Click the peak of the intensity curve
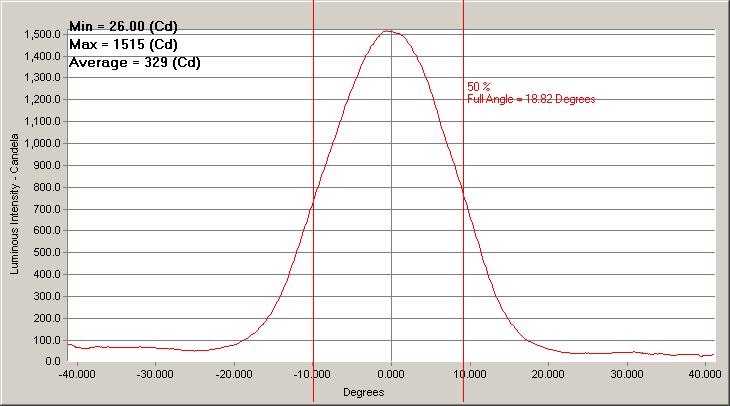Image resolution: width=730 pixels, height=406 pixels. 389,31
